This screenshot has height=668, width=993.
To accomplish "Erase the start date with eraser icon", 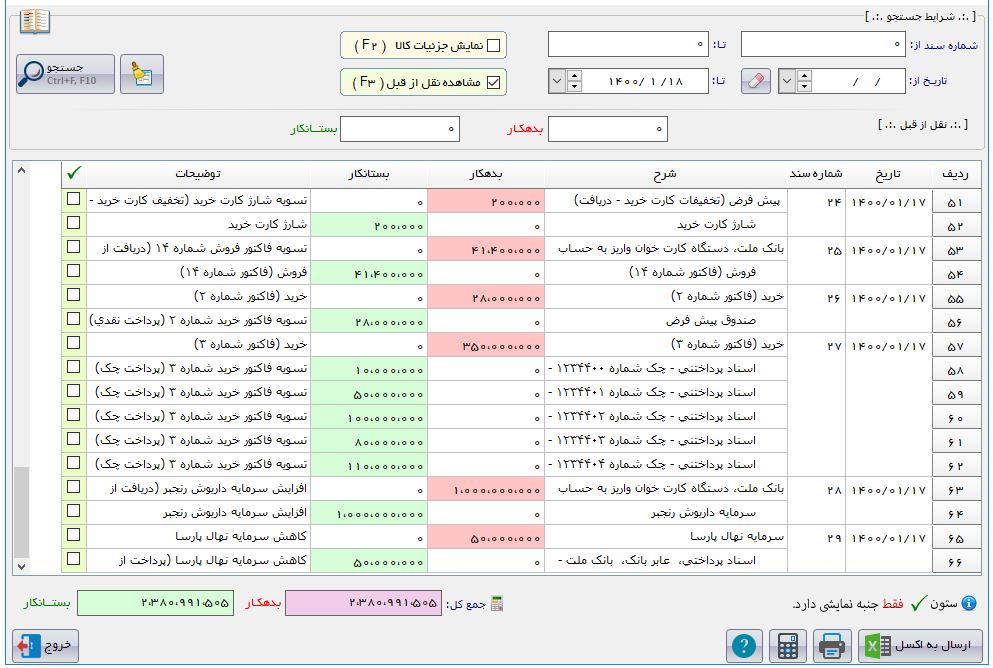I will tap(756, 82).
